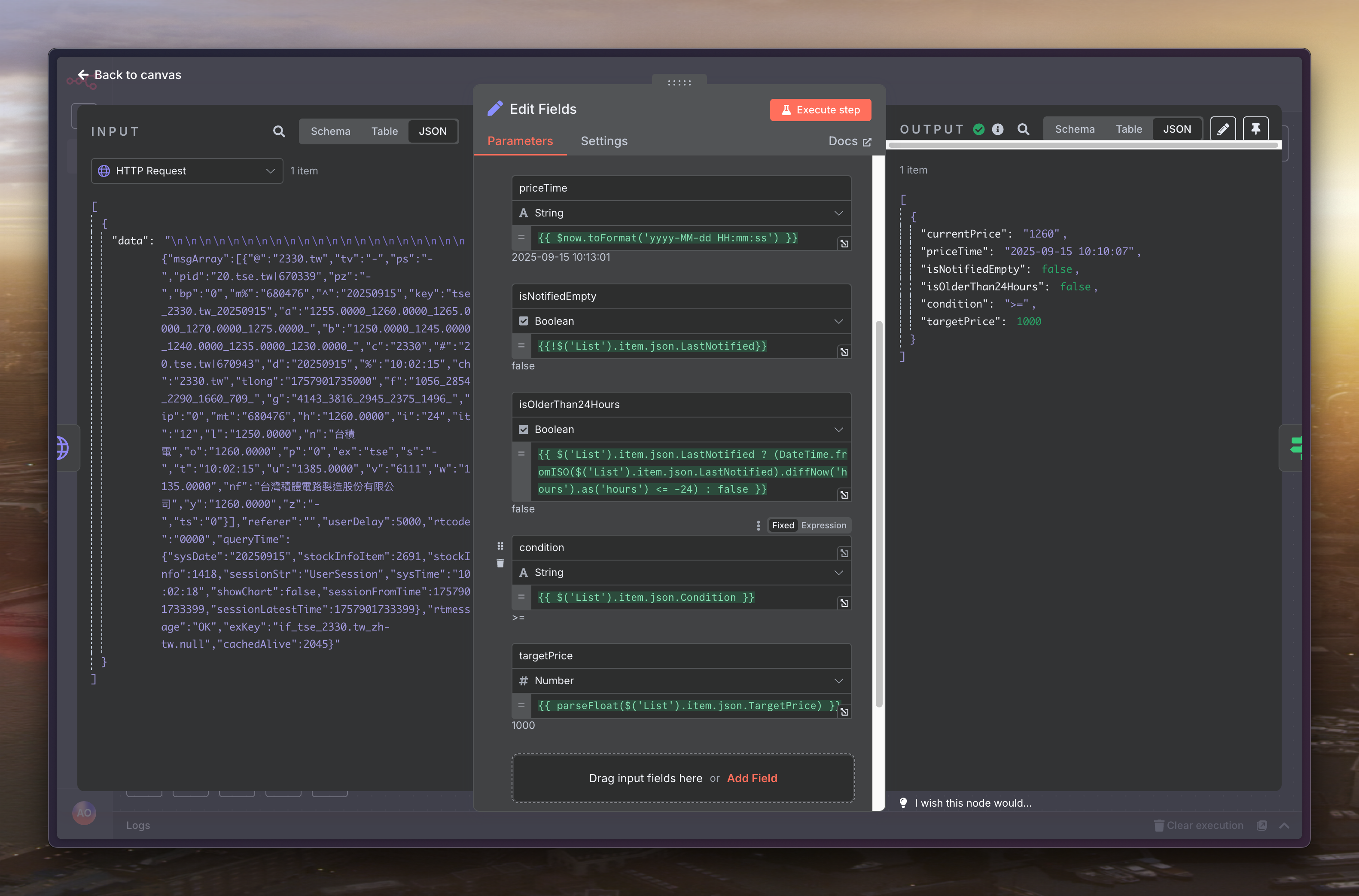The image size is (1359, 896).
Task: Click the condition field drag handle
Action: 500,546
